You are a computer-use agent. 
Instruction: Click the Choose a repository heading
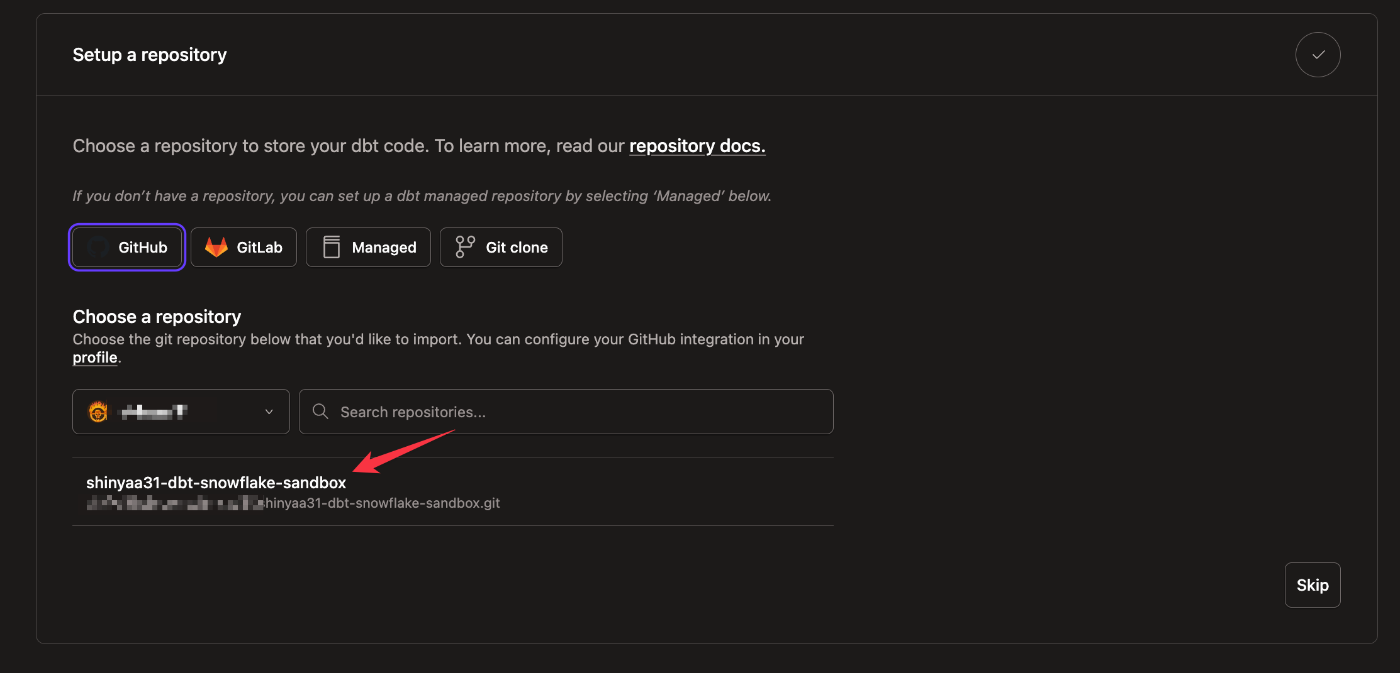[157, 316]
